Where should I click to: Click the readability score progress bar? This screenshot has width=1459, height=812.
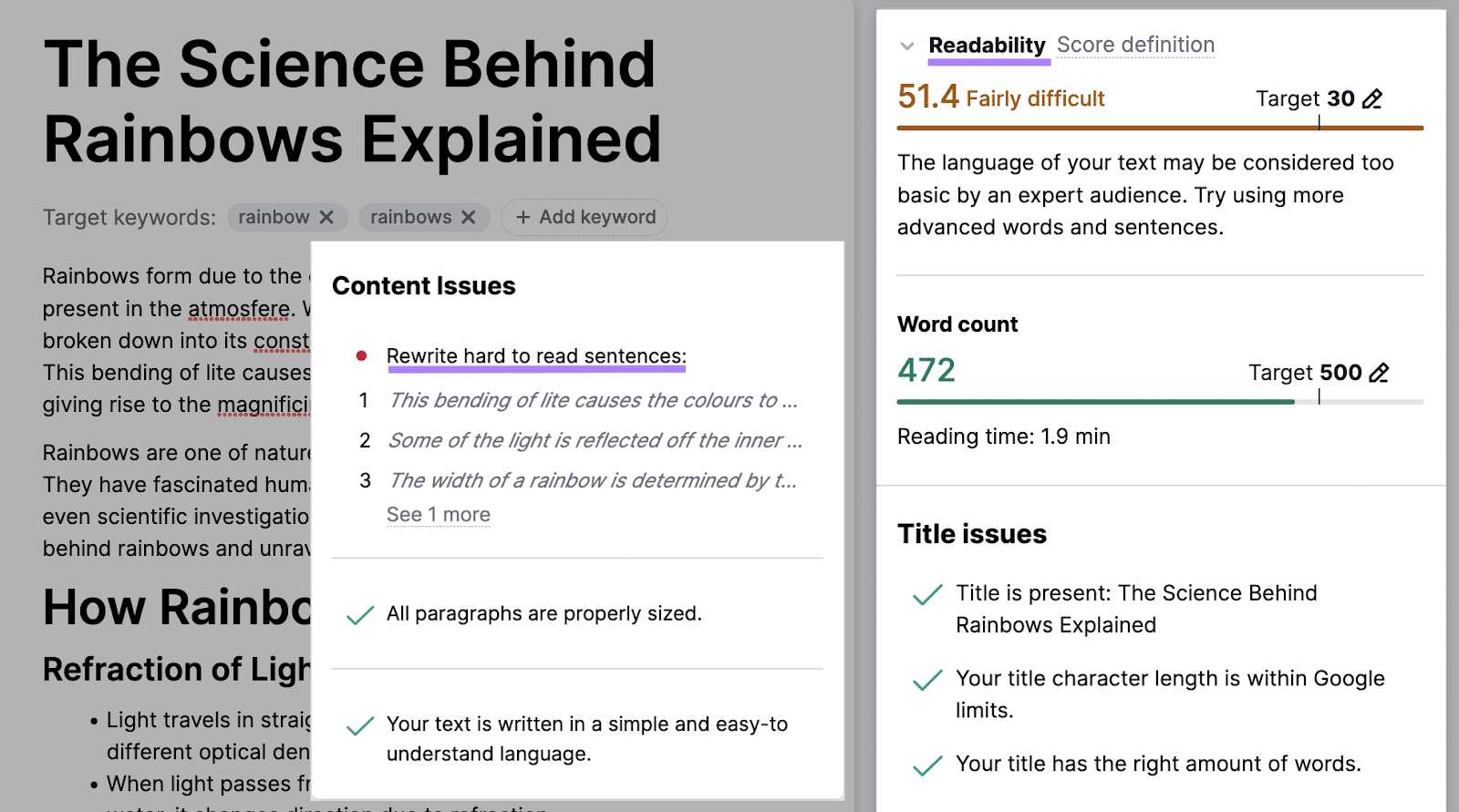tap(1160, 128)
